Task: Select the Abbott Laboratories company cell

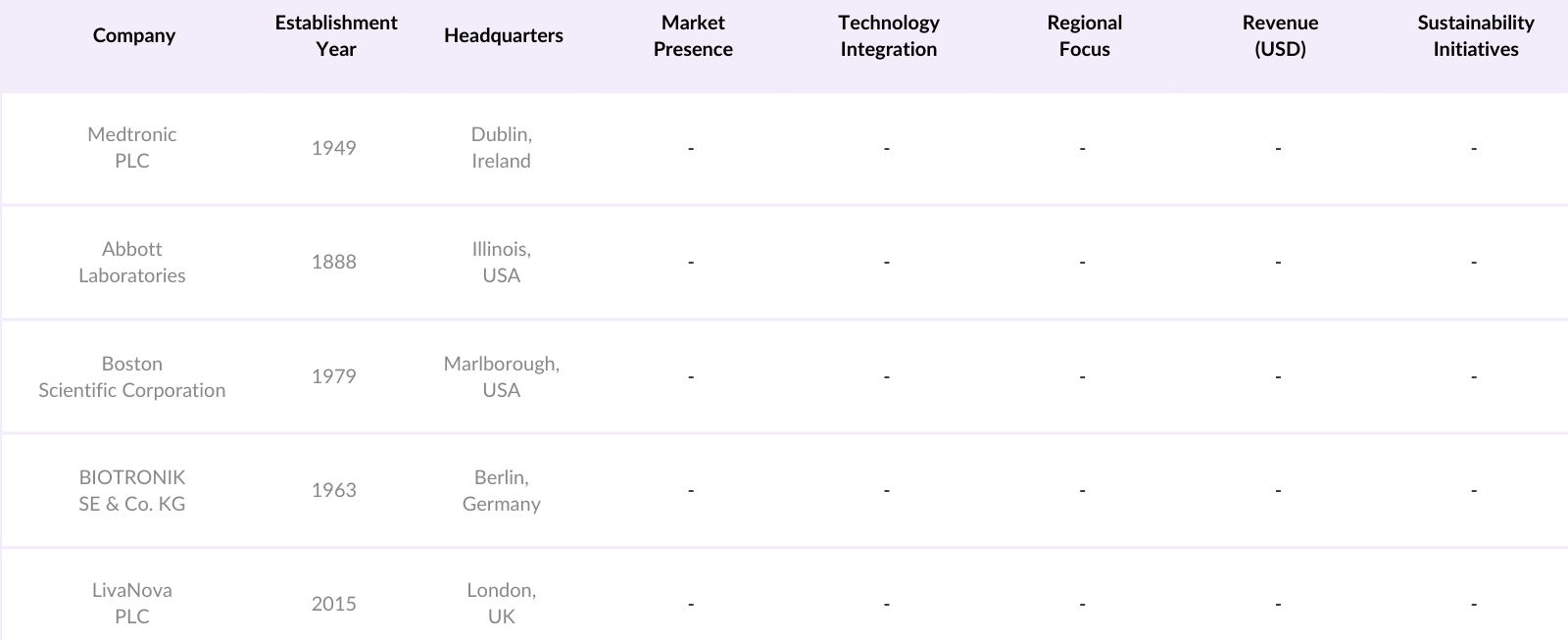Action: (x=132, y=262)
